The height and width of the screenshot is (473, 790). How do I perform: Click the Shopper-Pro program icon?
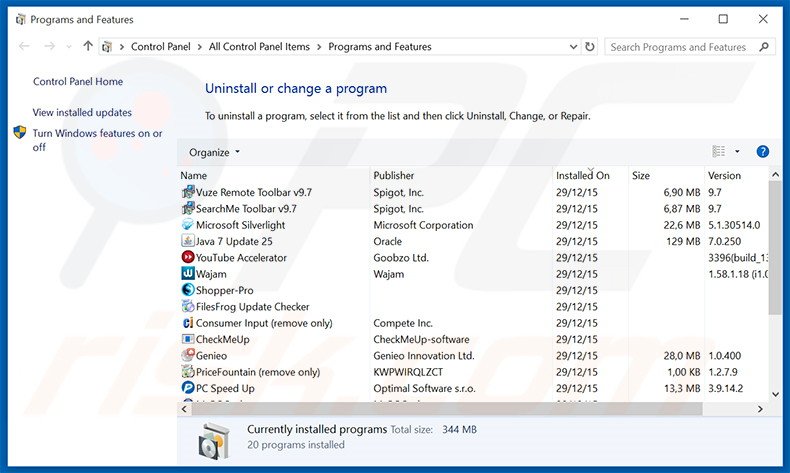coord(188,290)
